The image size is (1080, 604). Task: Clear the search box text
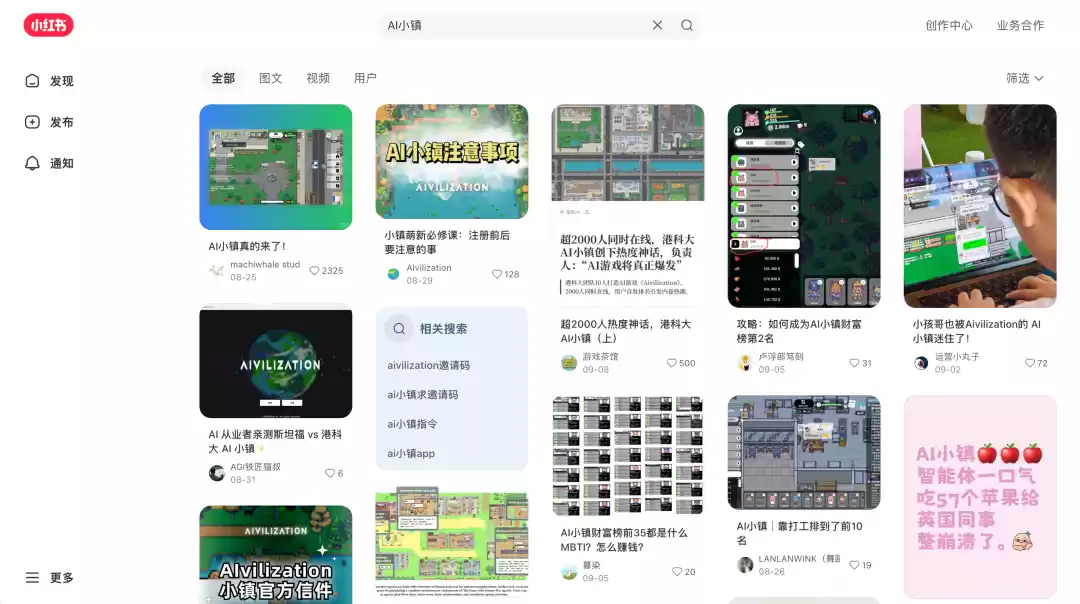pos(657,26)
